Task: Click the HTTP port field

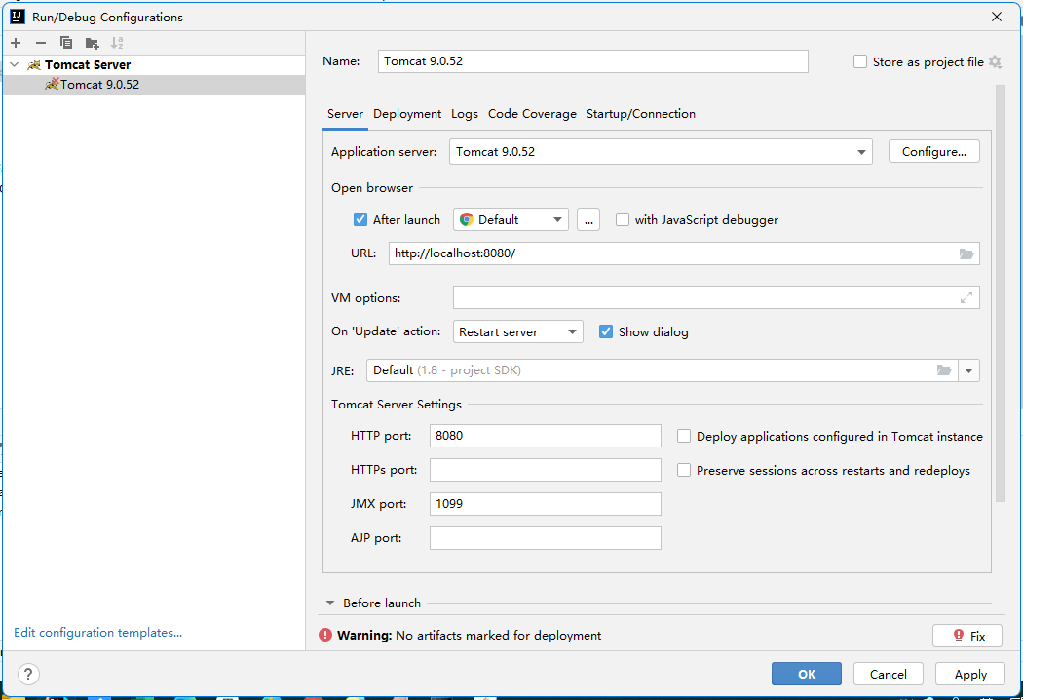Action: point(545,435)
